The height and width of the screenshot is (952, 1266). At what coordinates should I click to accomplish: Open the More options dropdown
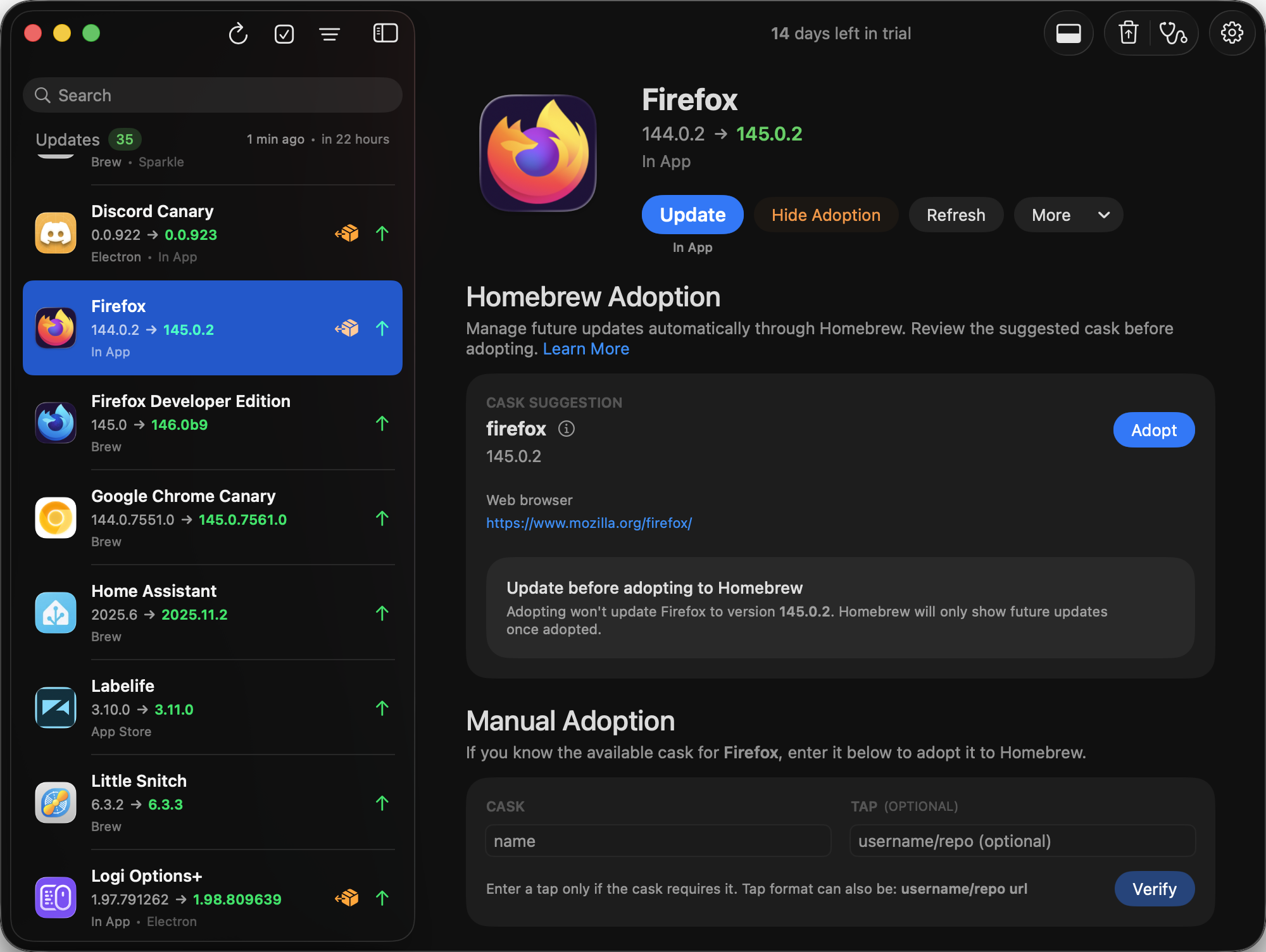pyautogui.click(x=1068, y=215)
